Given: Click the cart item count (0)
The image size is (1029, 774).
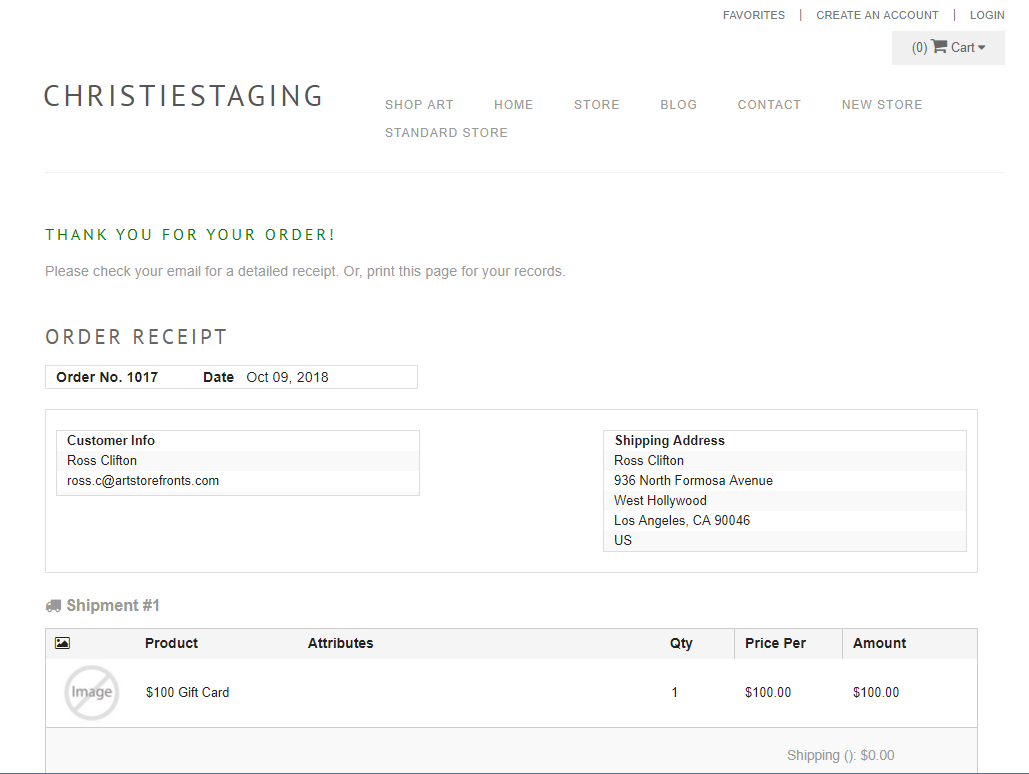Looking at the screenshot, I should tap(917, 46).
